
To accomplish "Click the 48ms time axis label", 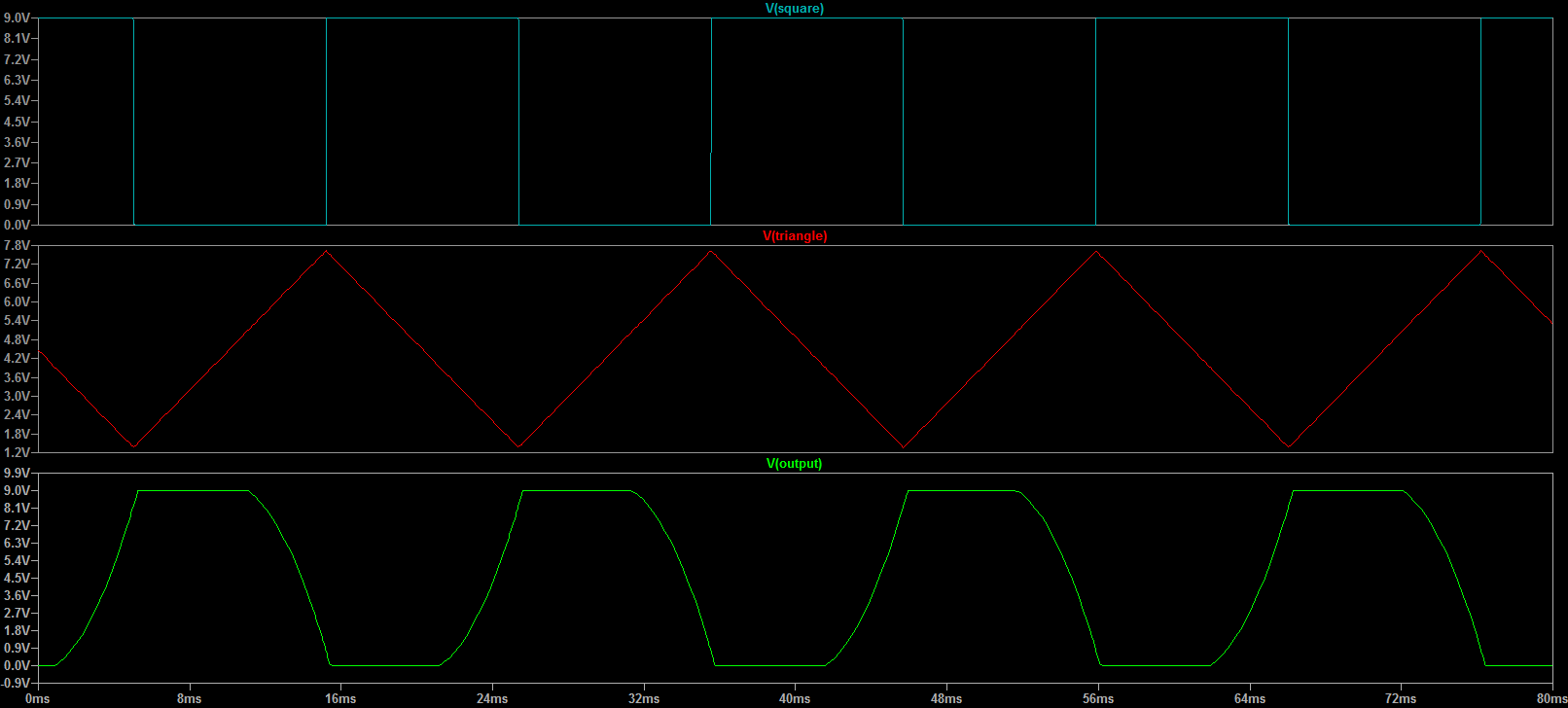I will (946, 699).
